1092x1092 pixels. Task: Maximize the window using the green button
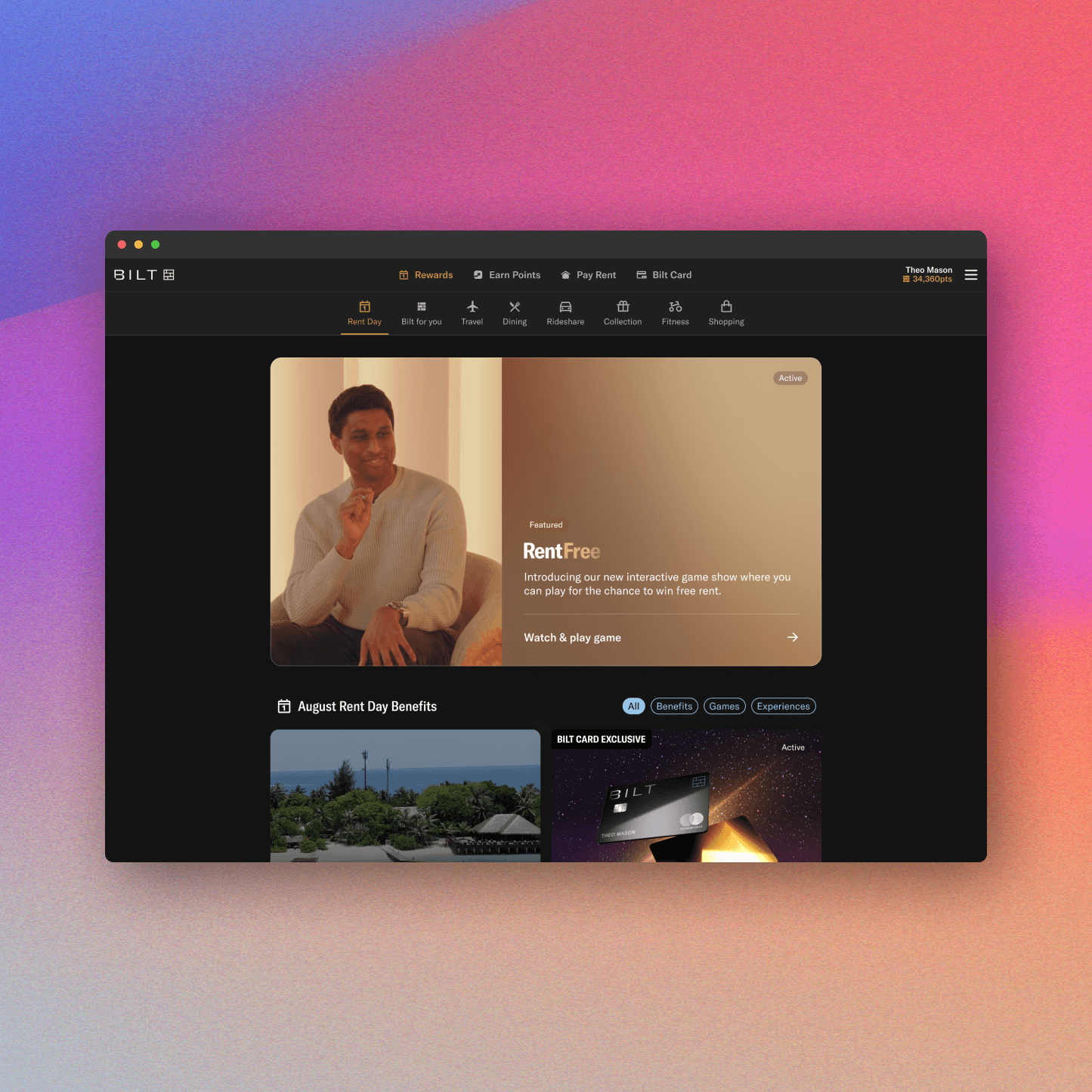point(156,244)
